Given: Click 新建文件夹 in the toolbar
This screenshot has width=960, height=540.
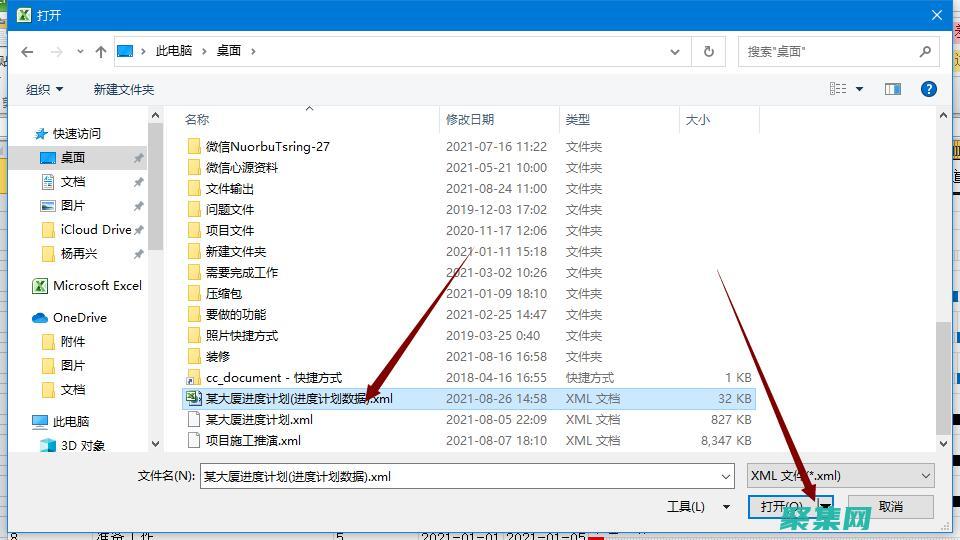Looking at the screenshot, I should coord(124,89).
